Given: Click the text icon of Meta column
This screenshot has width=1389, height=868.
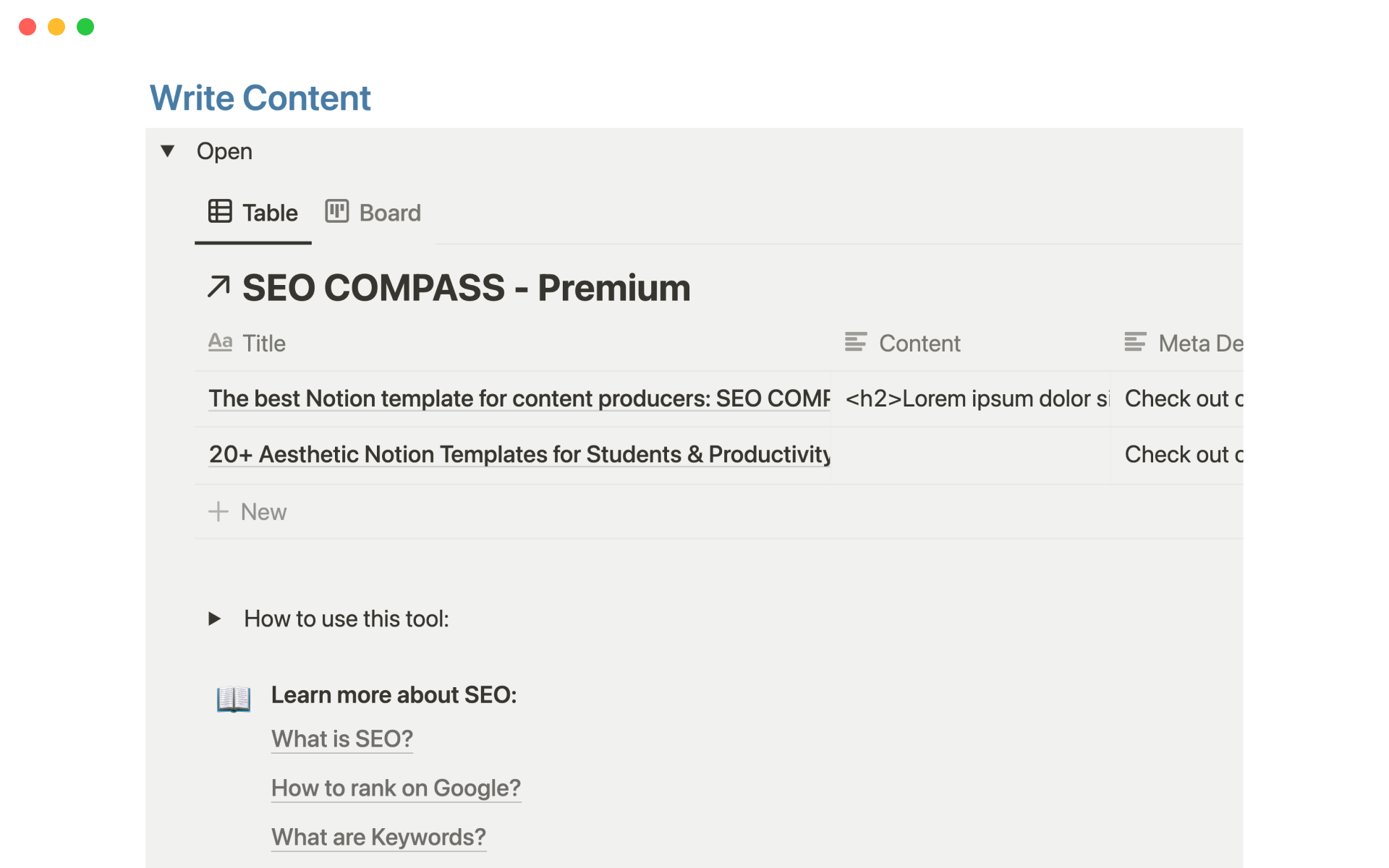Looking at the screenshot, I should coord(1134,342).
